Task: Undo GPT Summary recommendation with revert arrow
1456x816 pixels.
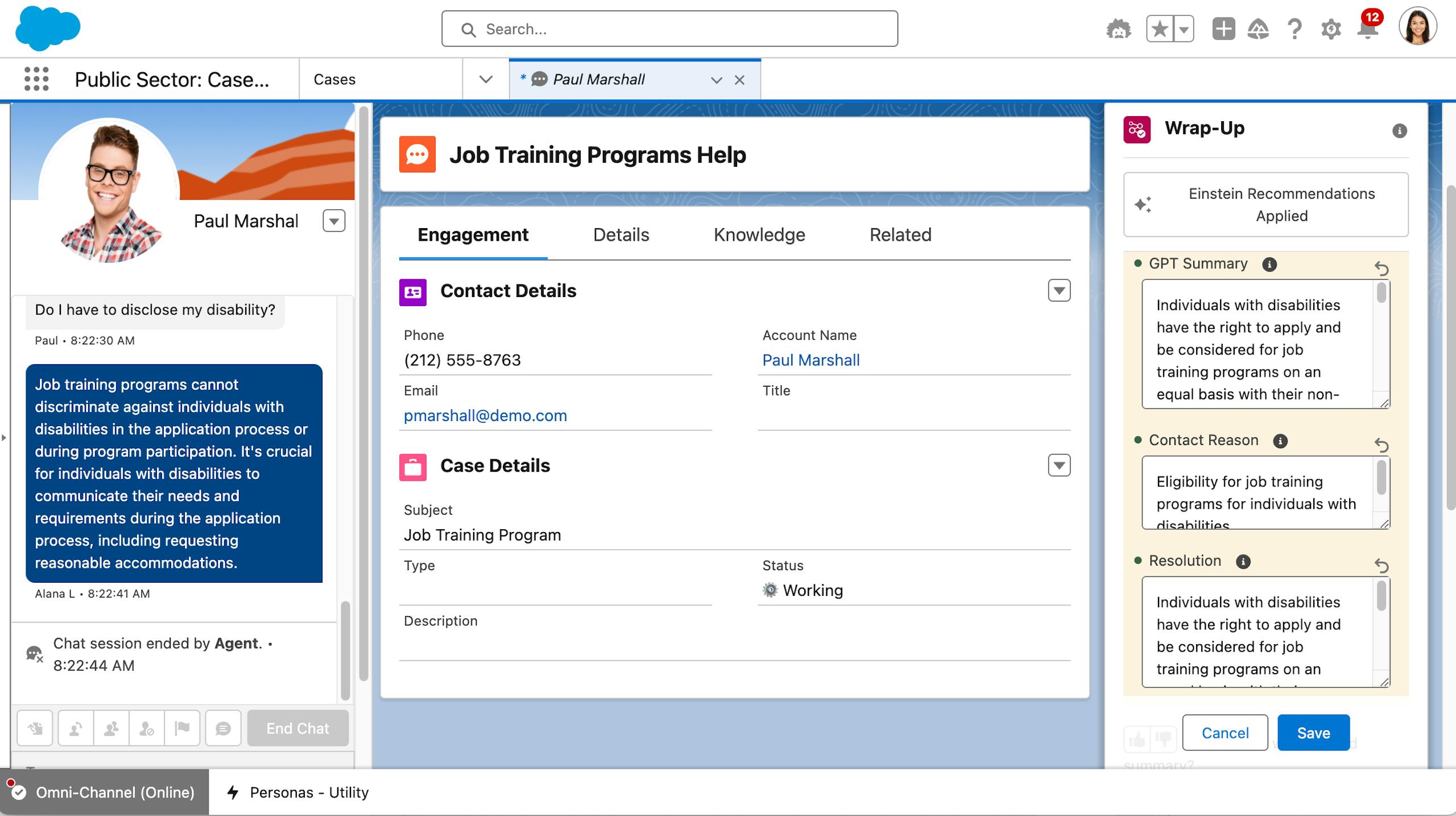Action: [1381, 267]
